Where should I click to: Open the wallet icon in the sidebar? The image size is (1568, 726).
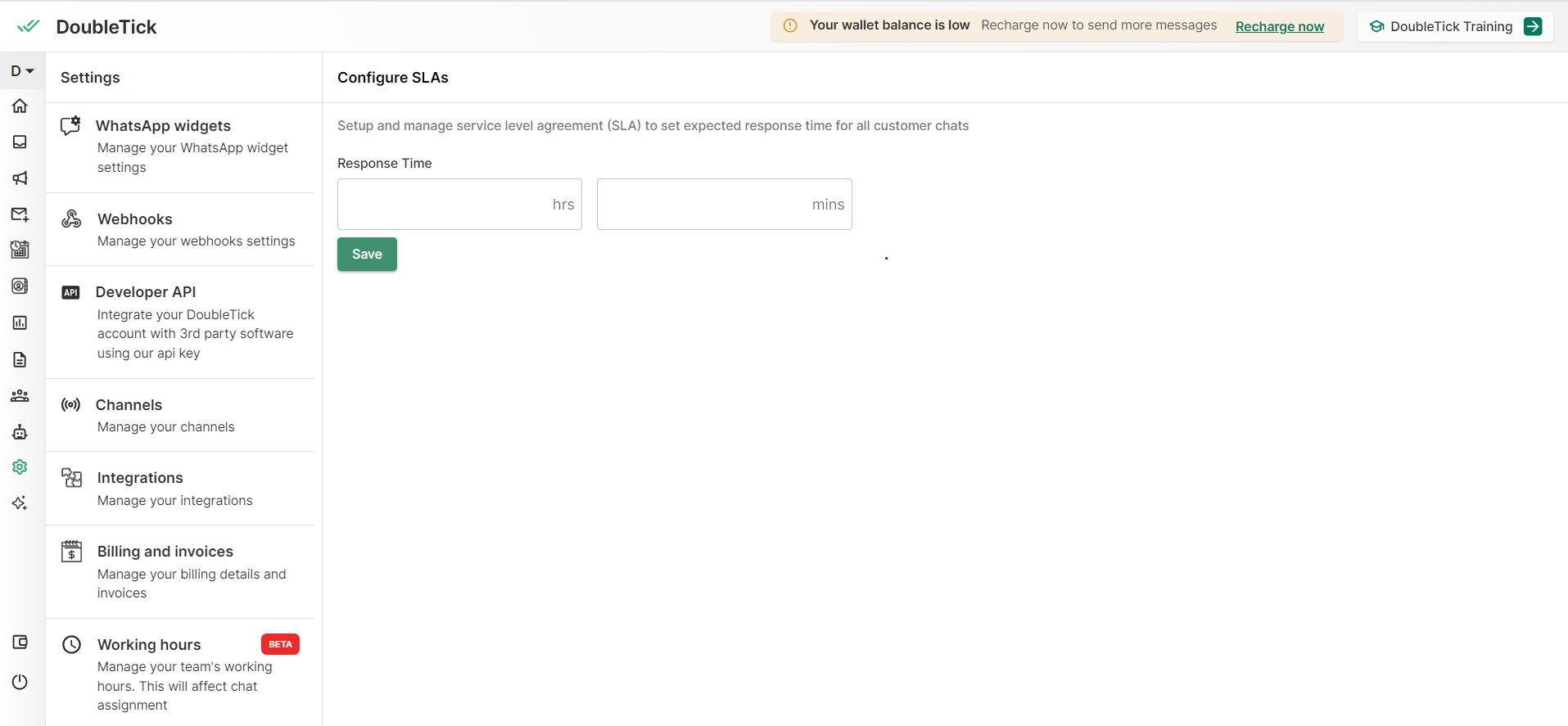point(20,643)
